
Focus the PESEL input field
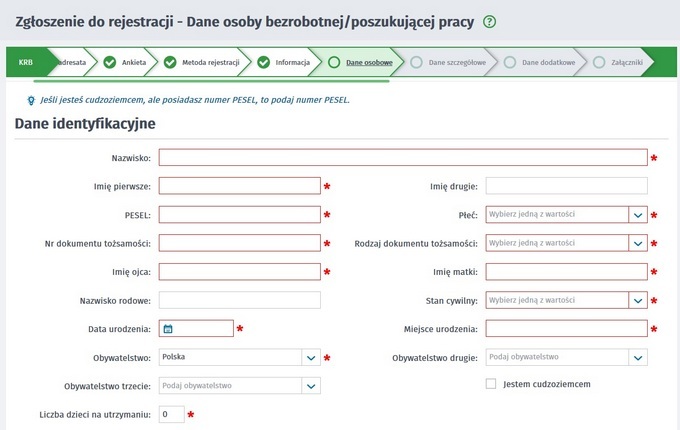click(x=239, y=215)
